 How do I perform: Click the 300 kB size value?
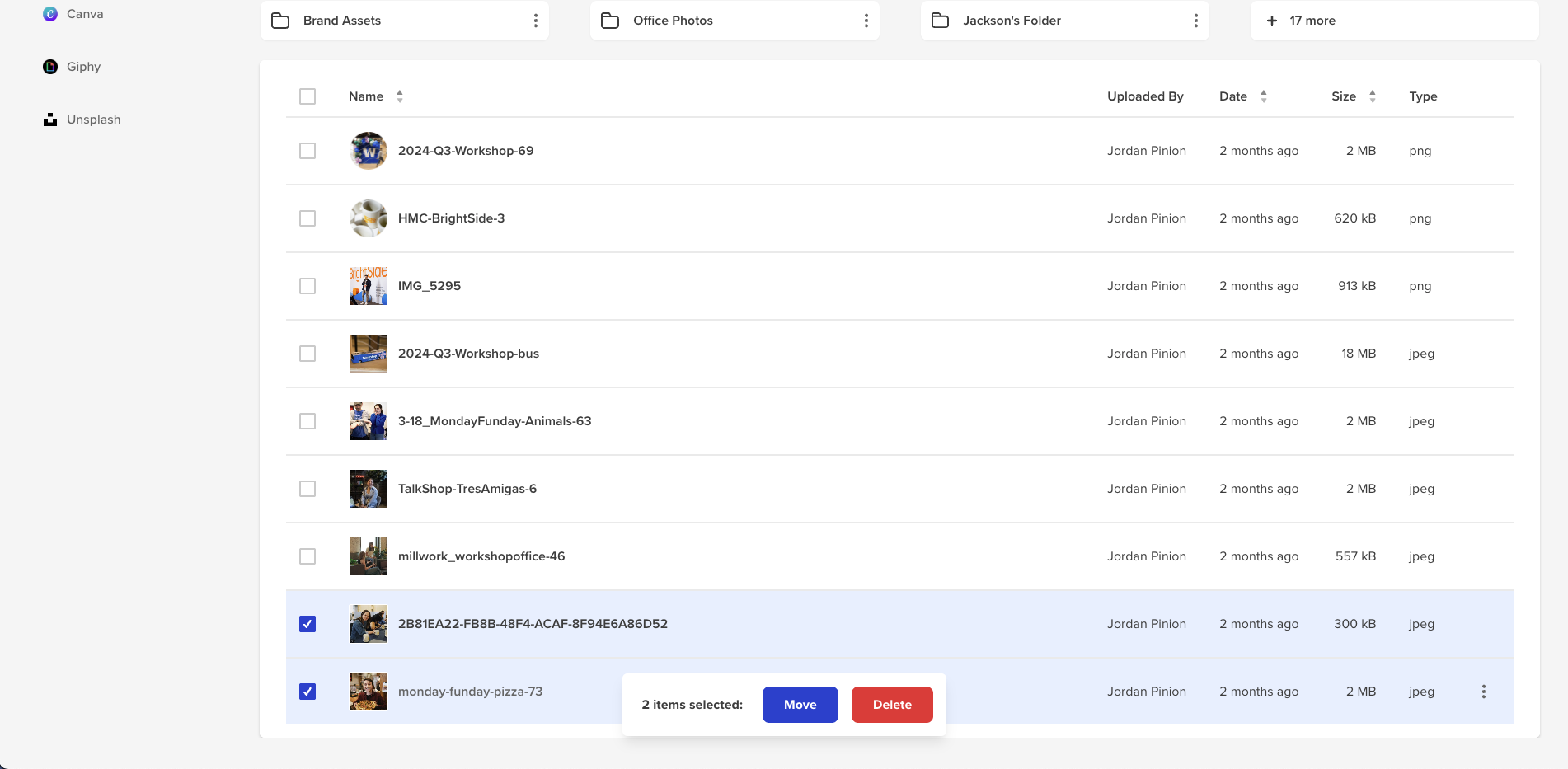(x=1355, y=624)
